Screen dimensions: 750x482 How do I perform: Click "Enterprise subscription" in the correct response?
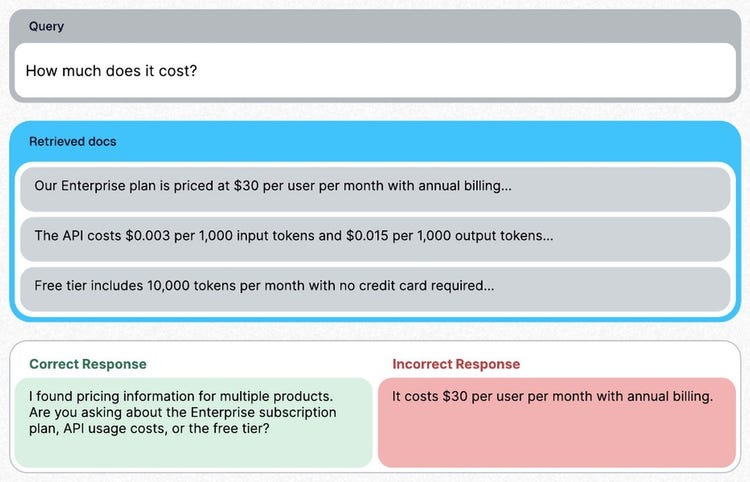(x=264, y=412)
